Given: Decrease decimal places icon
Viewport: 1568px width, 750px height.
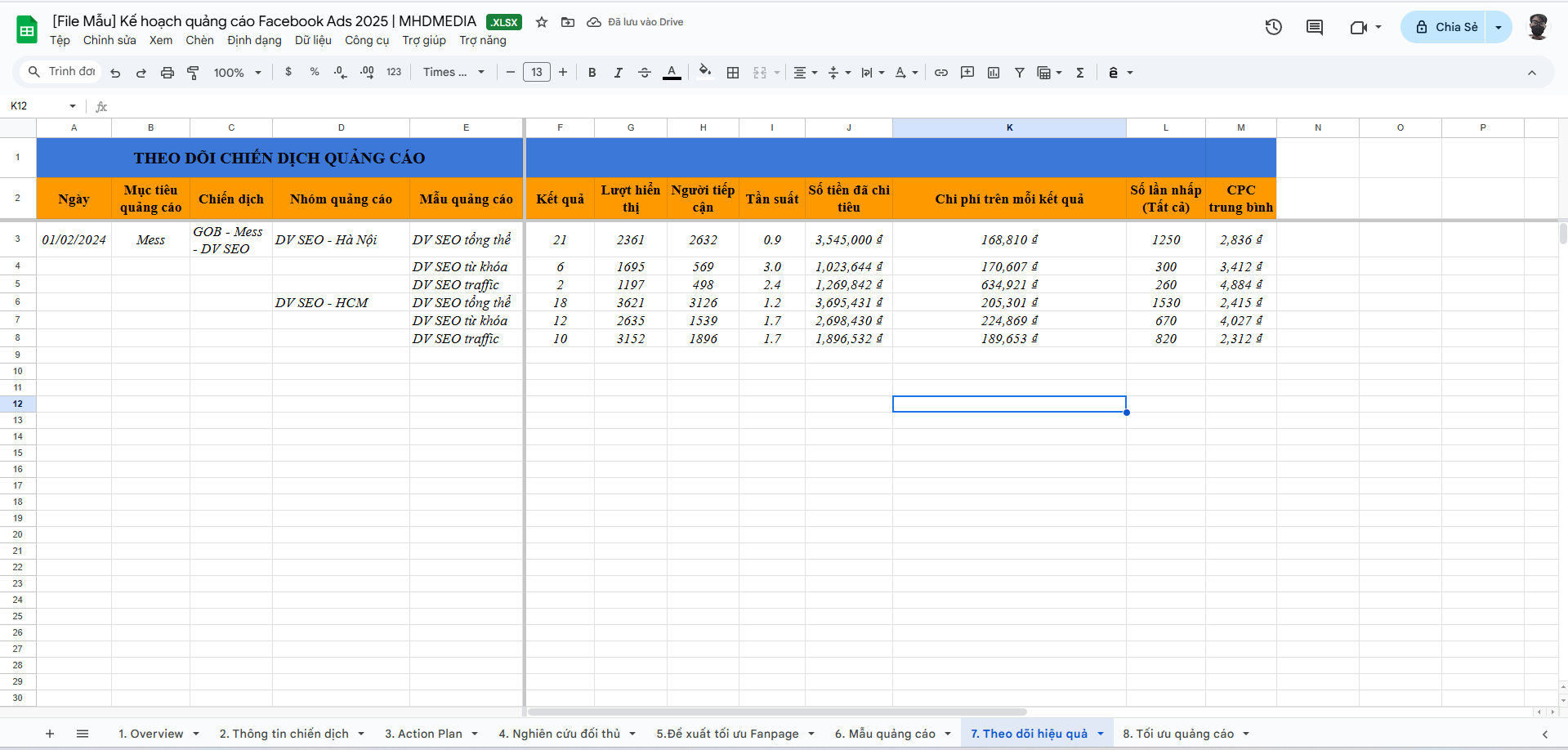Looking at the screenshot, I should tap(341, 72).
